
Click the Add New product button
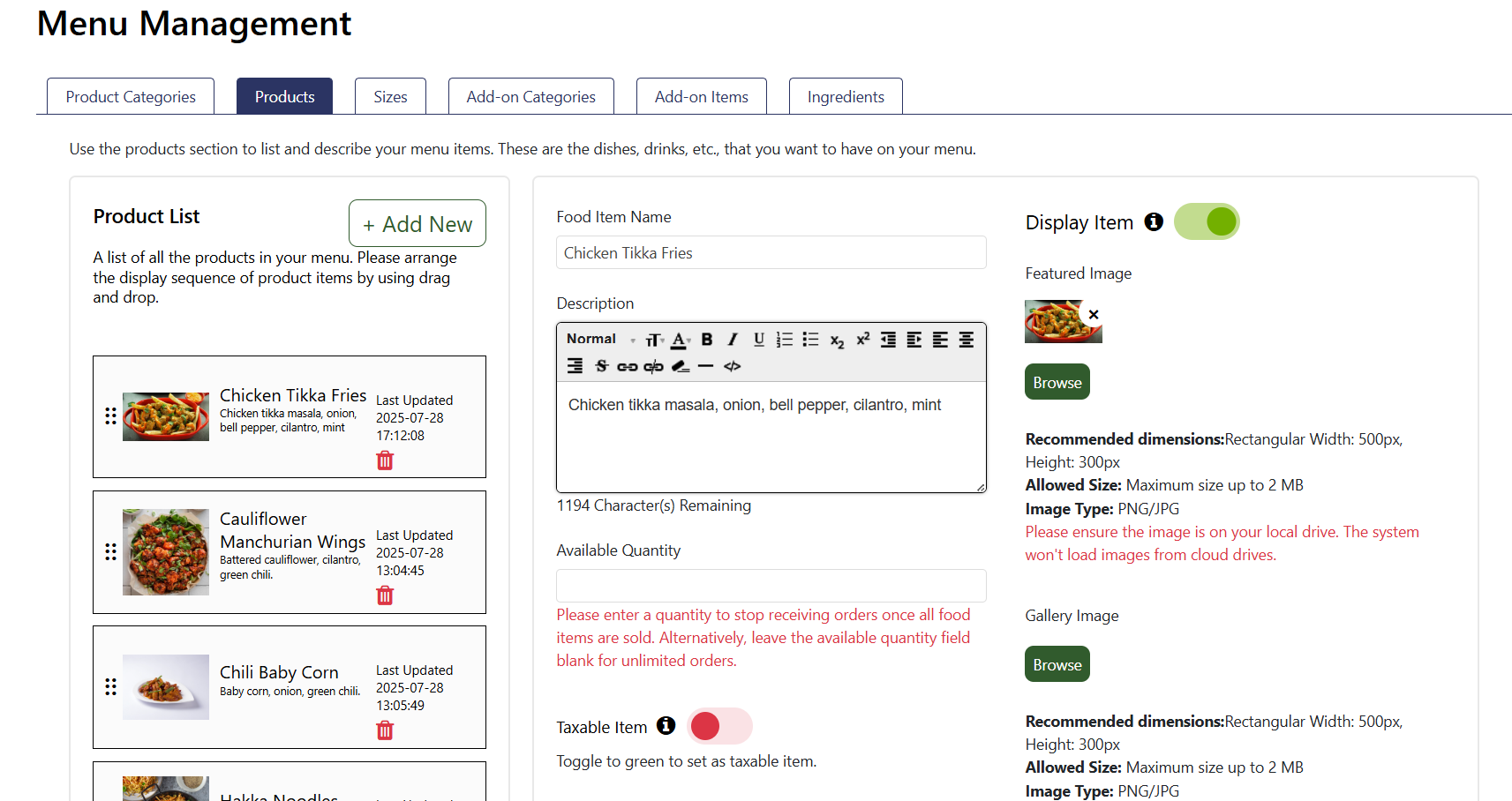point(417,224)
